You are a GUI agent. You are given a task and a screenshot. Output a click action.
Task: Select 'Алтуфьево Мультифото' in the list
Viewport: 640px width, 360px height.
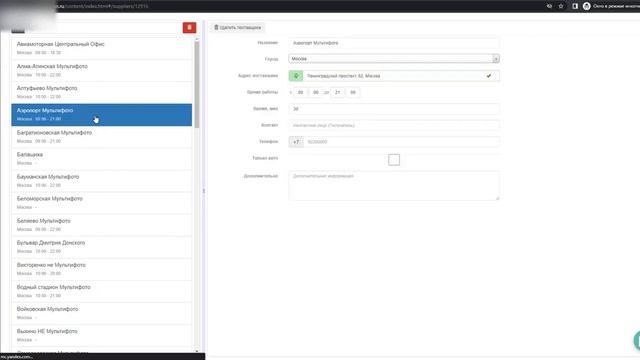pos(102,92)
